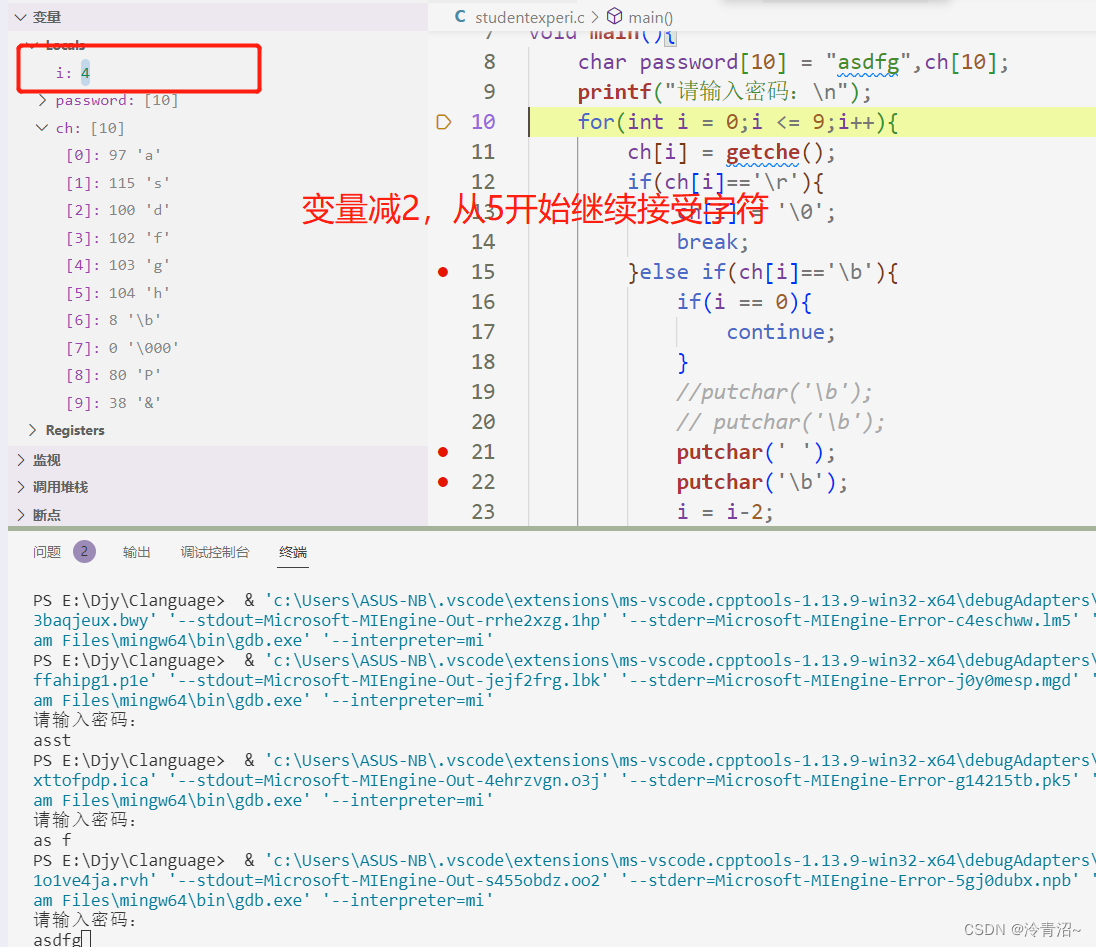Click the cube symbol next to main() in breadcrumb
The image size is (1096, 947).
click(x=612, y=16)
